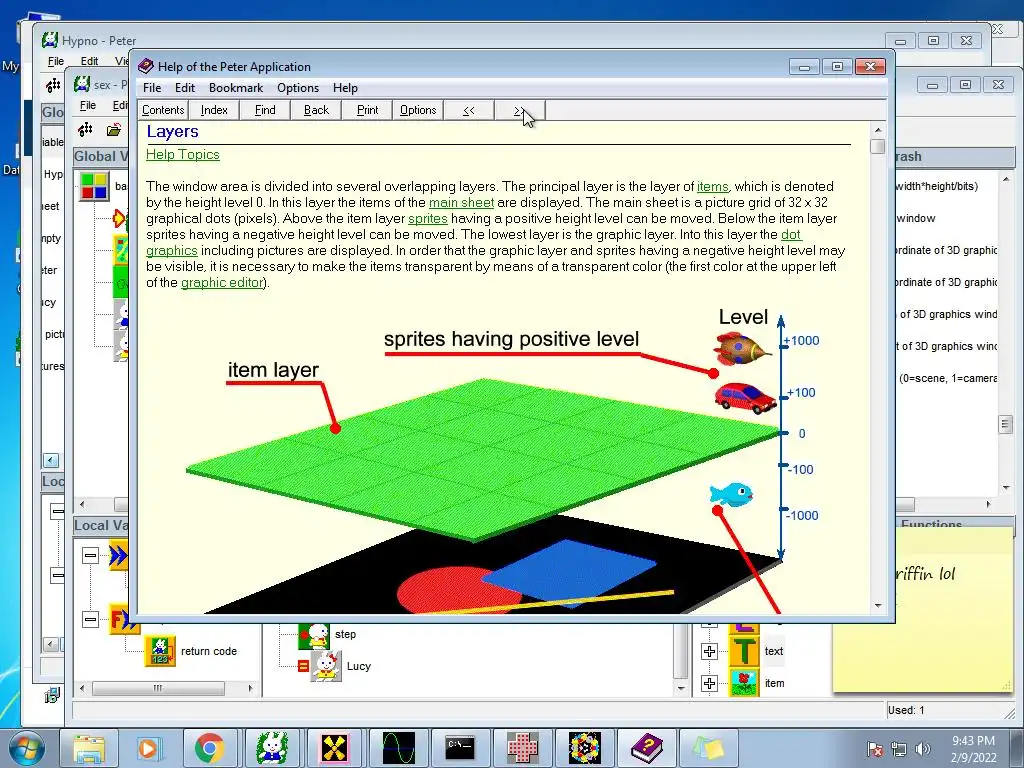Open File menu of the sex - Peter window

[88, 105]
